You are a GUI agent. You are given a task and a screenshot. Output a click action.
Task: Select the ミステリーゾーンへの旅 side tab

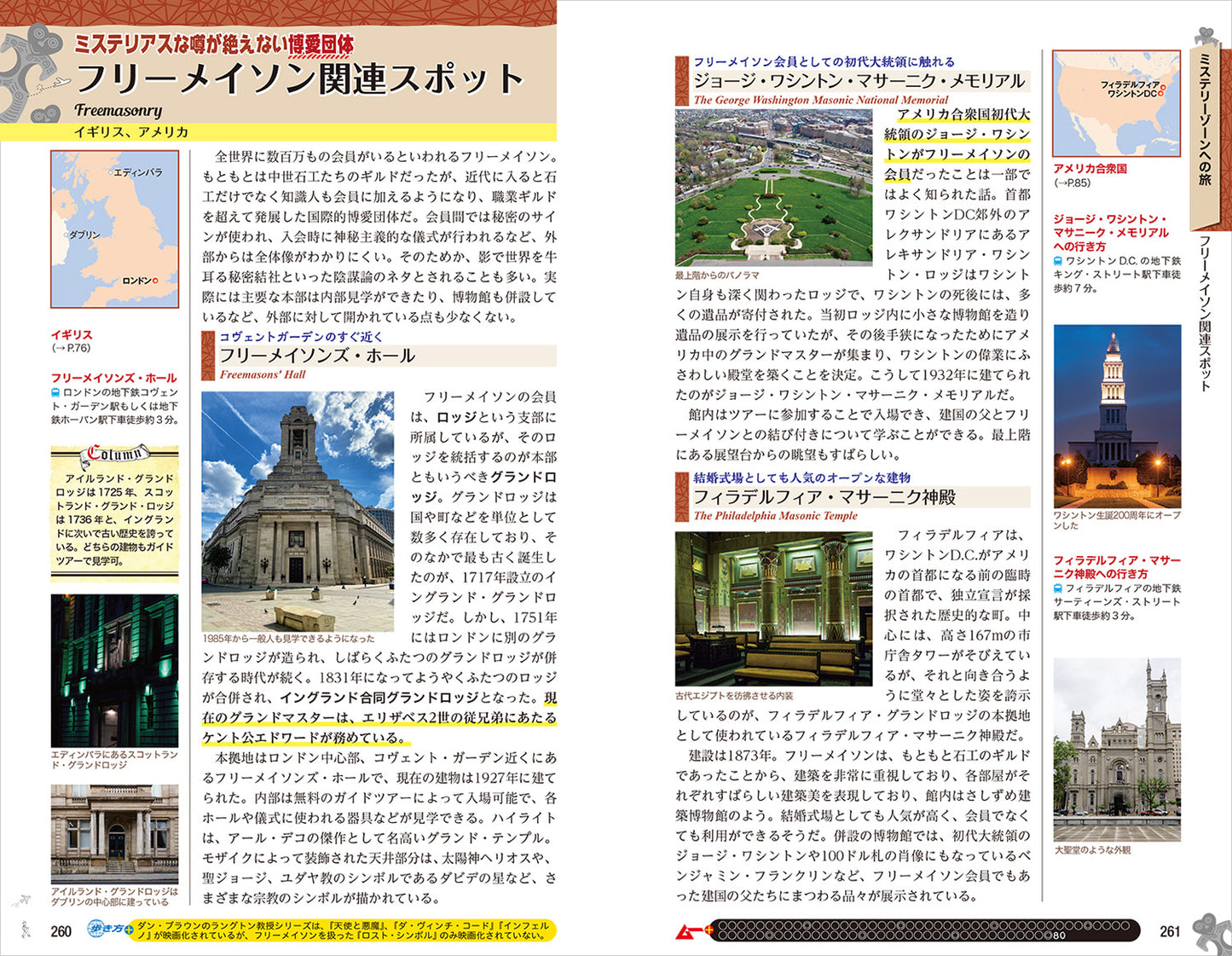pos(1204,119)
